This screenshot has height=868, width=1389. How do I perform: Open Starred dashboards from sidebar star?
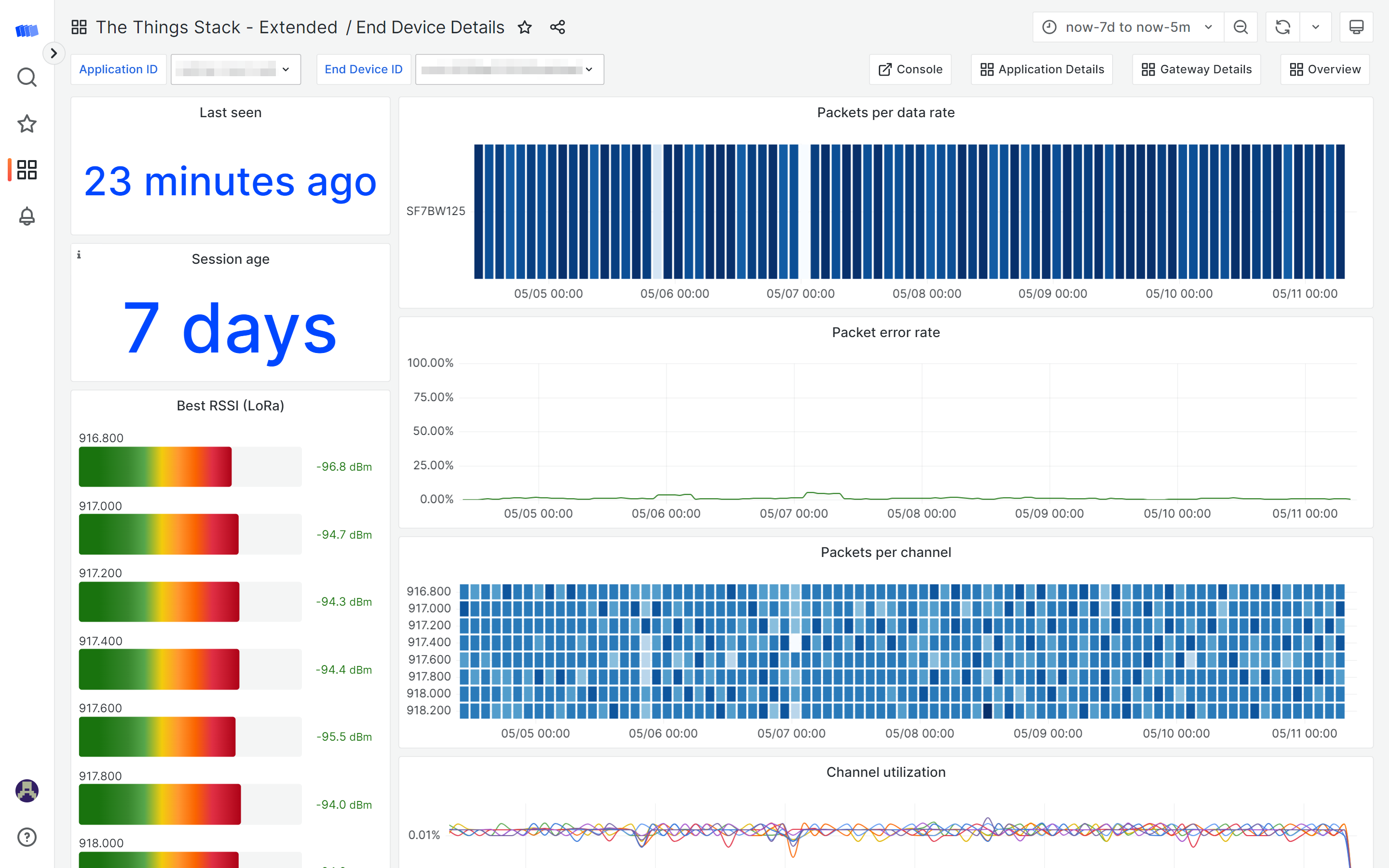pos(27,123)
